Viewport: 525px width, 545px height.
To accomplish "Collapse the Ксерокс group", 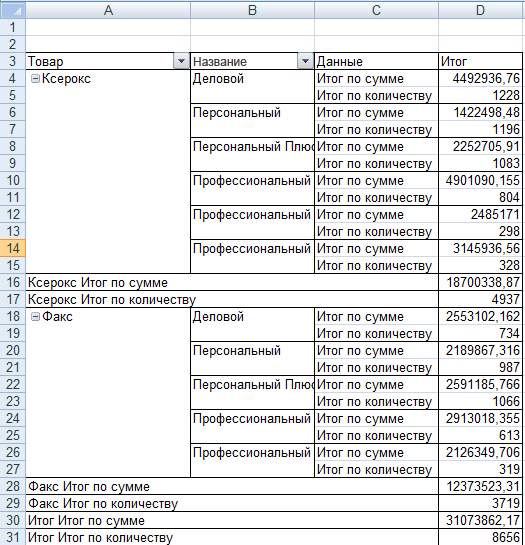I will [35, 79].
